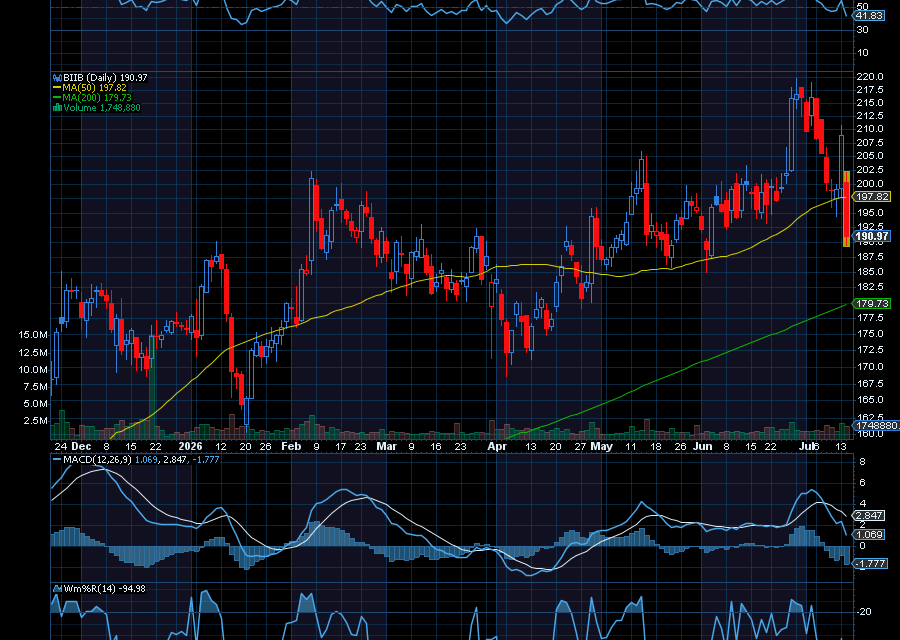
Task: Click the yellow line icon before MA(50)
Action: 57,88
